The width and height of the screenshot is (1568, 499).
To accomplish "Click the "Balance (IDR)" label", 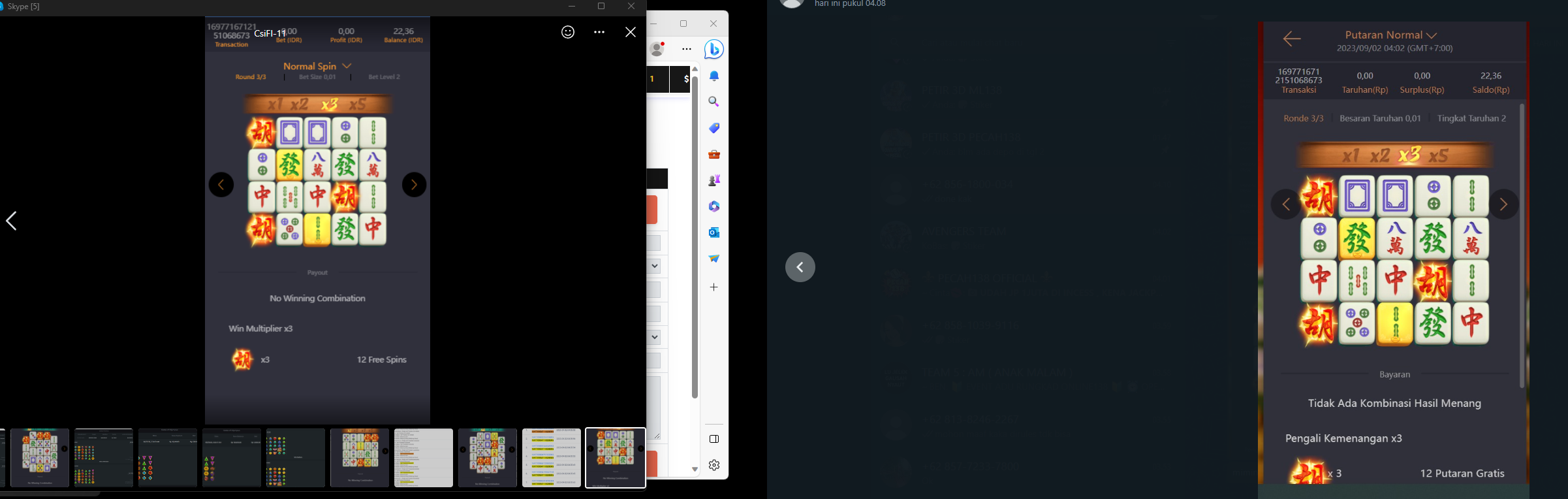I will (403, 40).
